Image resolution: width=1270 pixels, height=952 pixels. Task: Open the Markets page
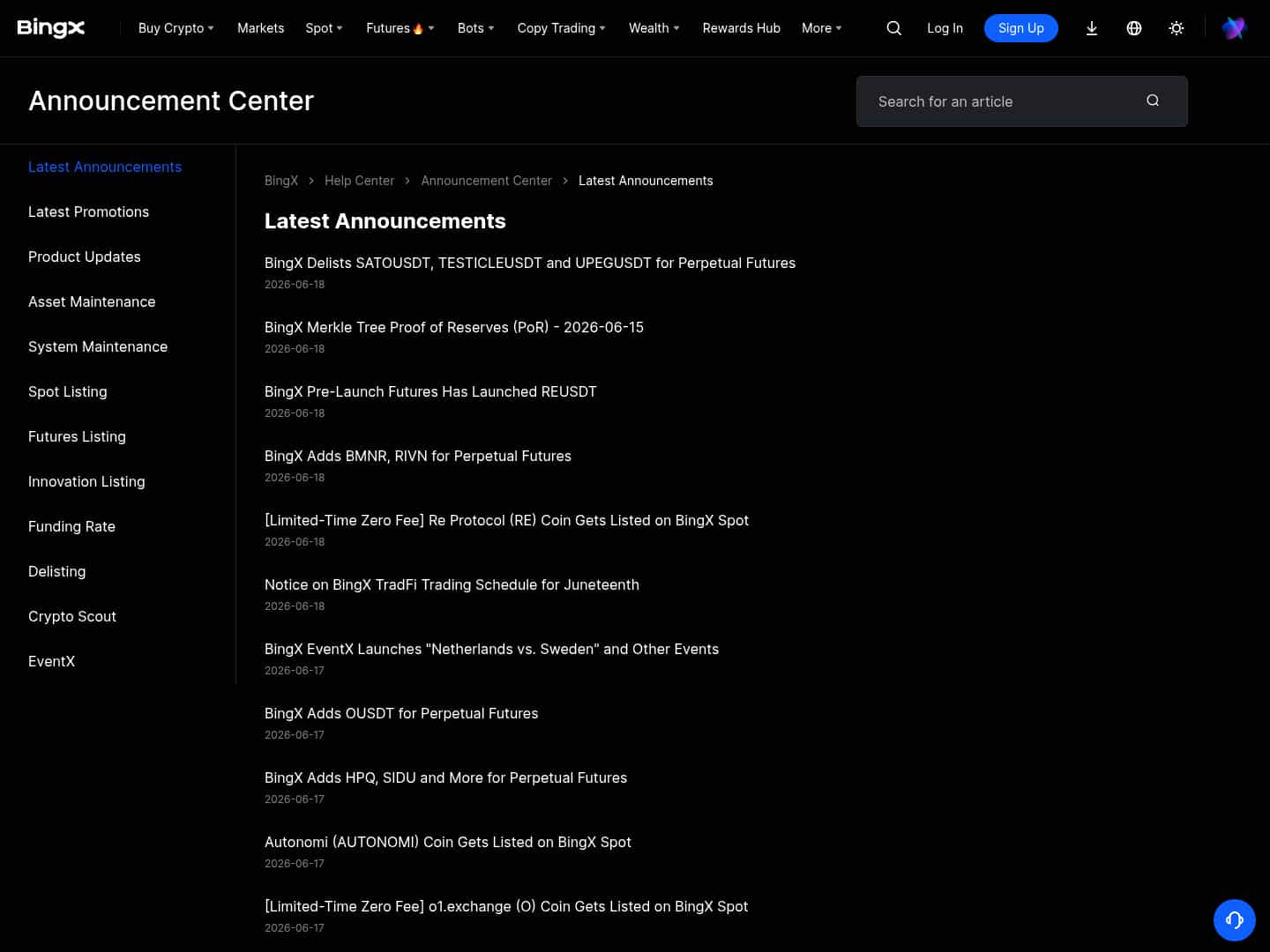(x=260, y=28)
